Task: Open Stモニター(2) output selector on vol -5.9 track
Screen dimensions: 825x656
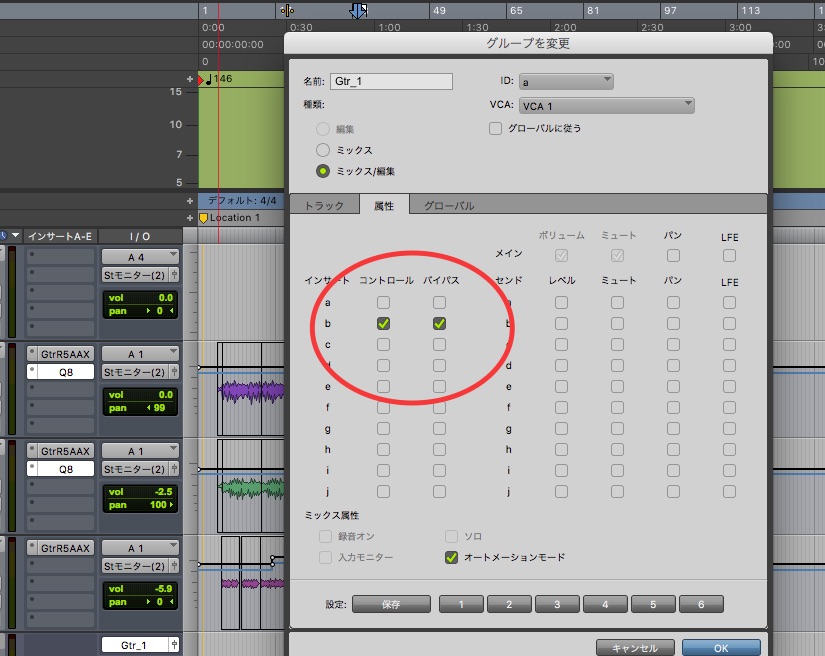Action: click(135, 566)
